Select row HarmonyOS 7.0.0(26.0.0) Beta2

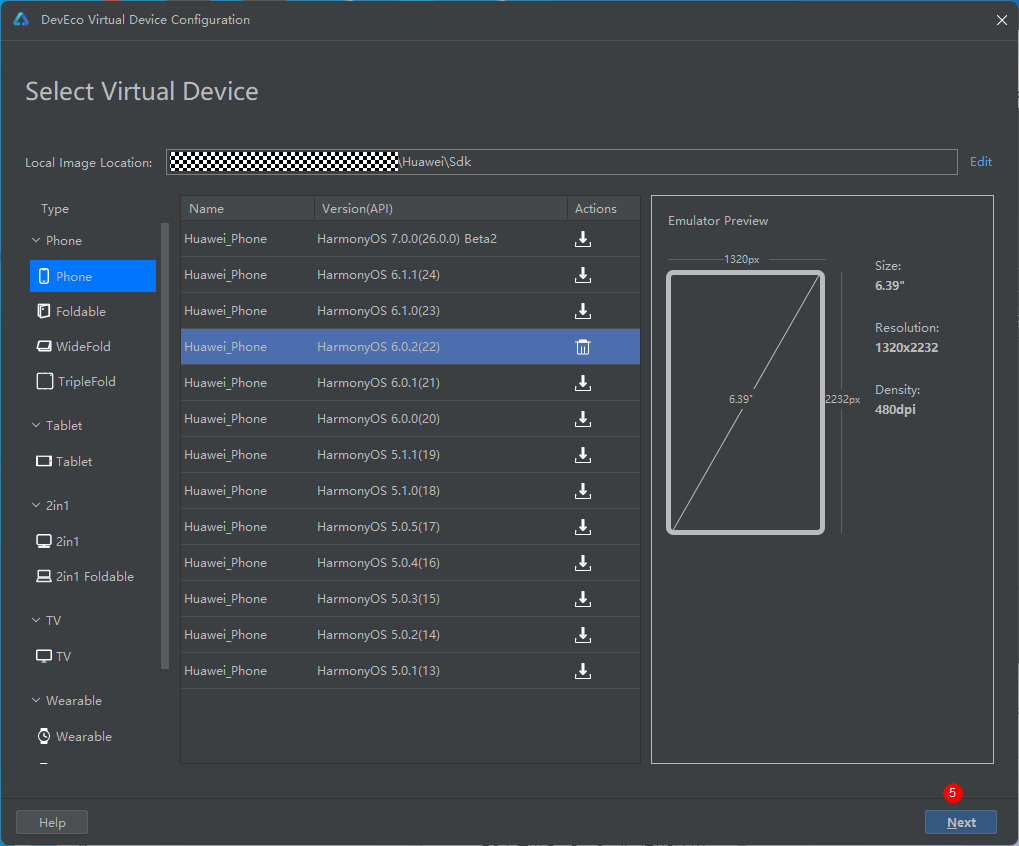point(410,239)
